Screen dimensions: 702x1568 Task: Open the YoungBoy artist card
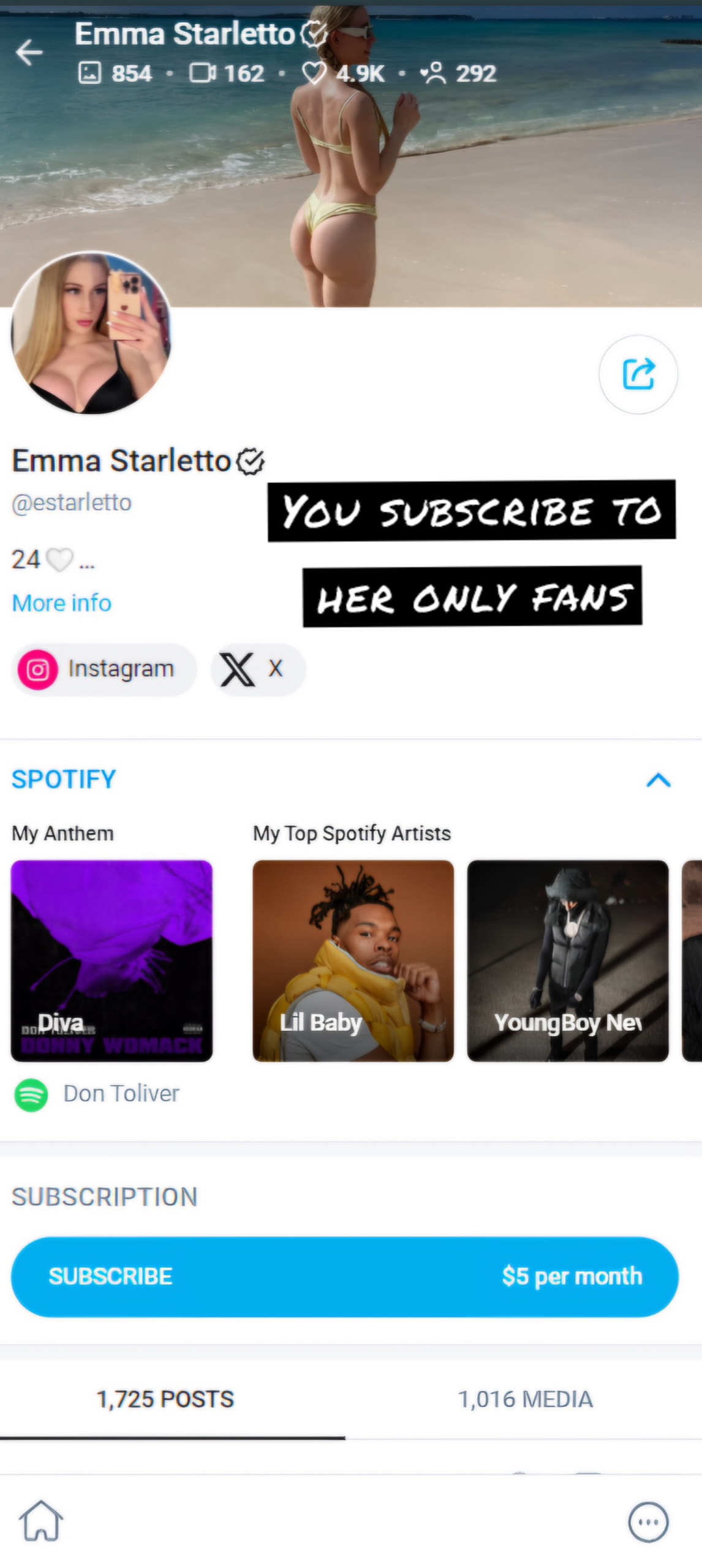point(568,960)
